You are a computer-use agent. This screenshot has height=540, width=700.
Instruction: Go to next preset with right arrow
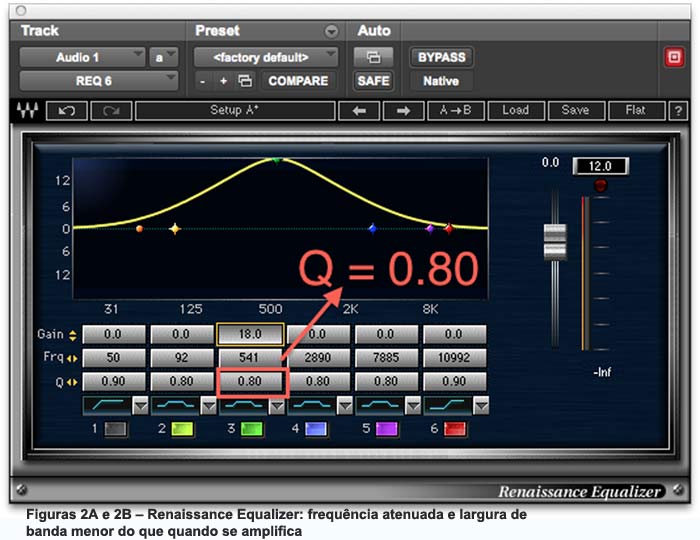pos(404,111)
